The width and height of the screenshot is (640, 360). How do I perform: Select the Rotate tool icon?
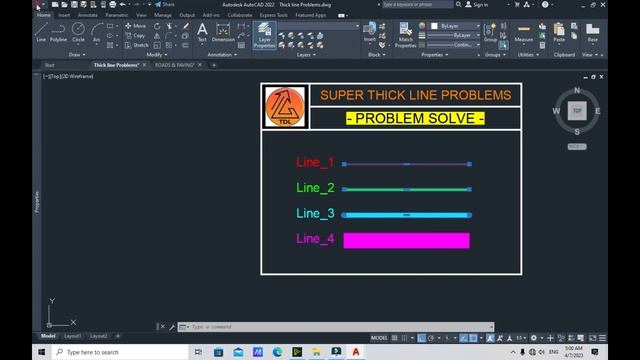[x=157, y=26]
